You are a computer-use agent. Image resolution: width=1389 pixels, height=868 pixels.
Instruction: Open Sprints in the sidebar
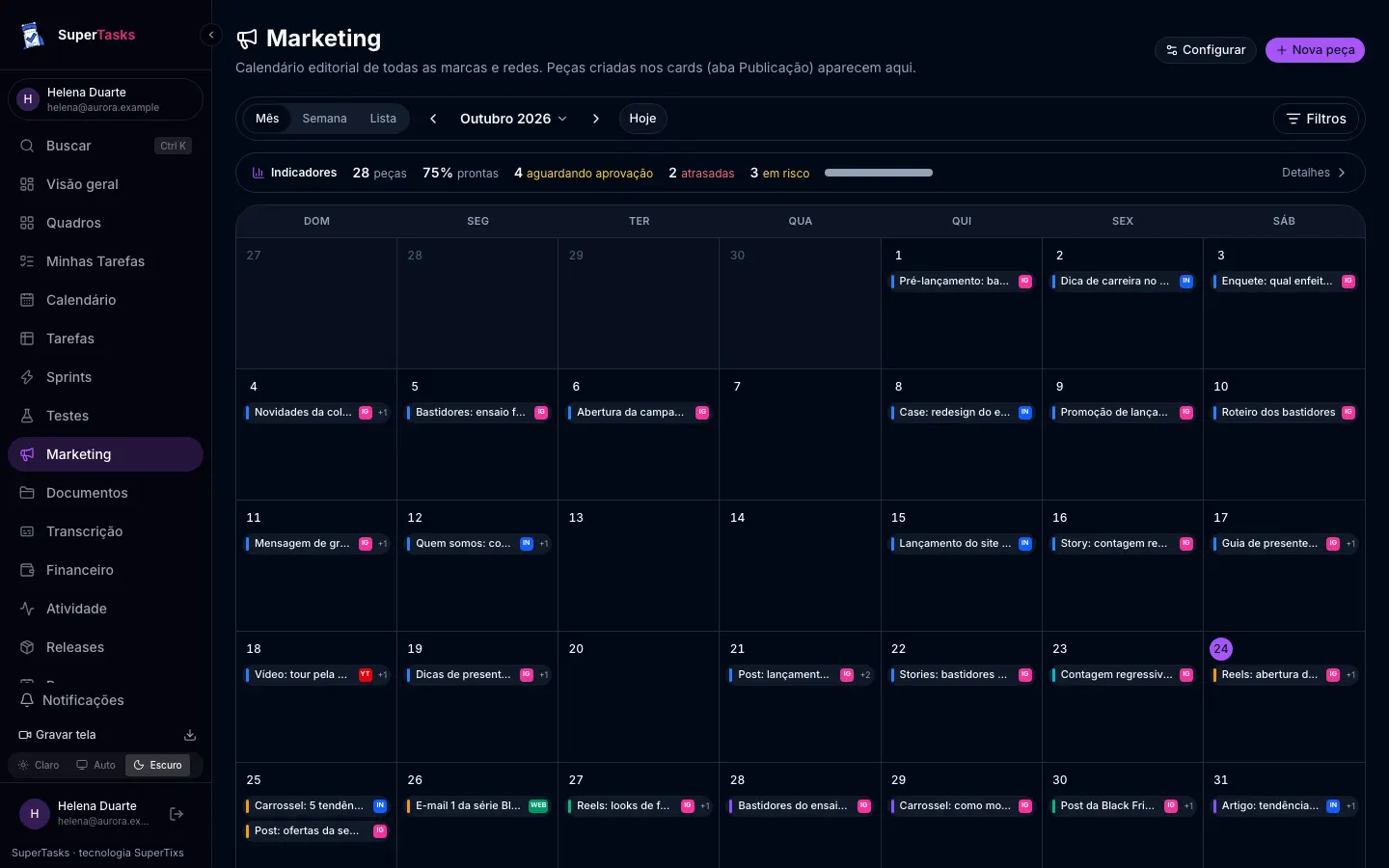[105, 377]
